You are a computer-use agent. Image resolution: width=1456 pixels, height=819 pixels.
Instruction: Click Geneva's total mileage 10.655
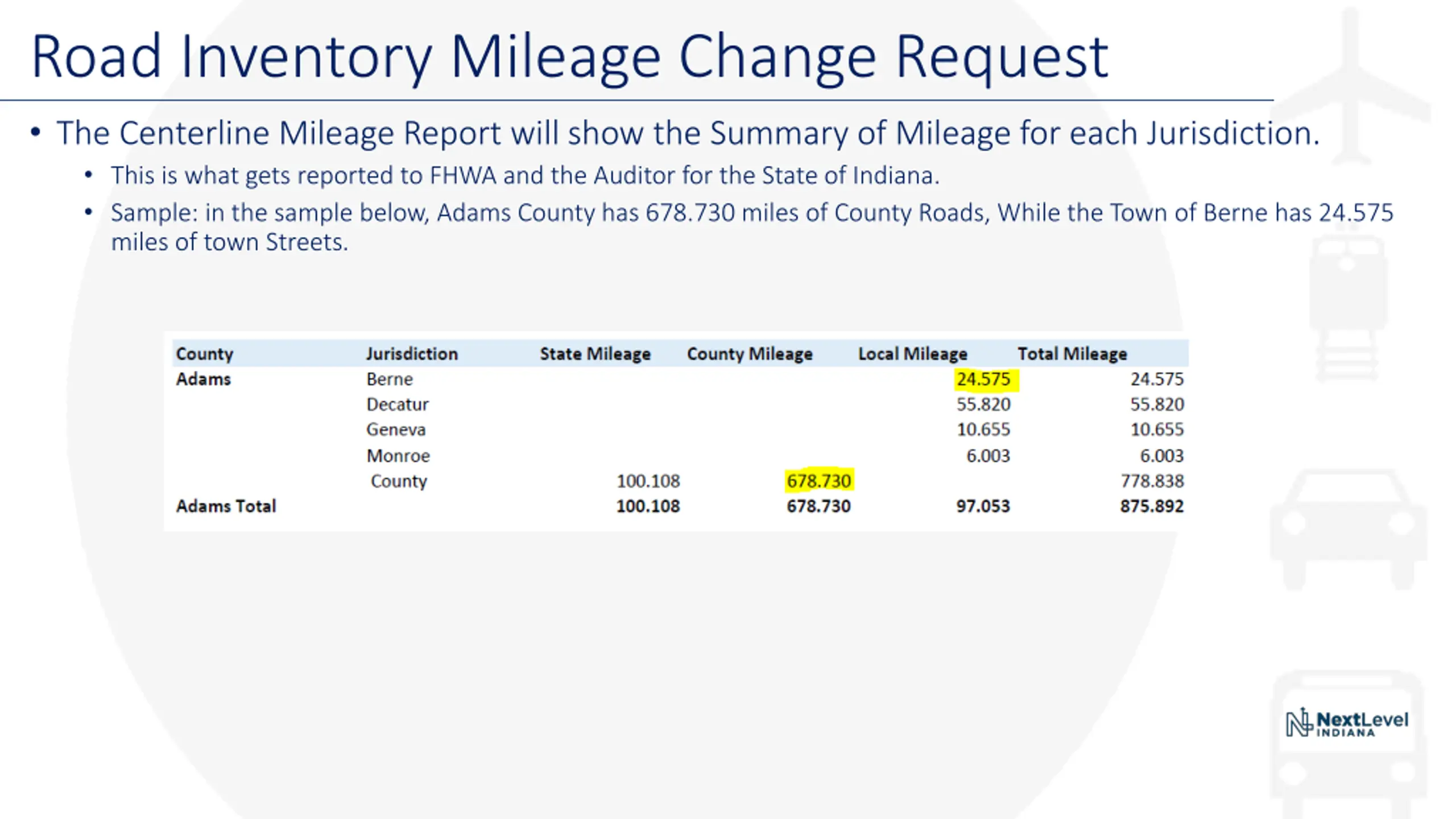pyautogui.click(x=1157, y=429)
